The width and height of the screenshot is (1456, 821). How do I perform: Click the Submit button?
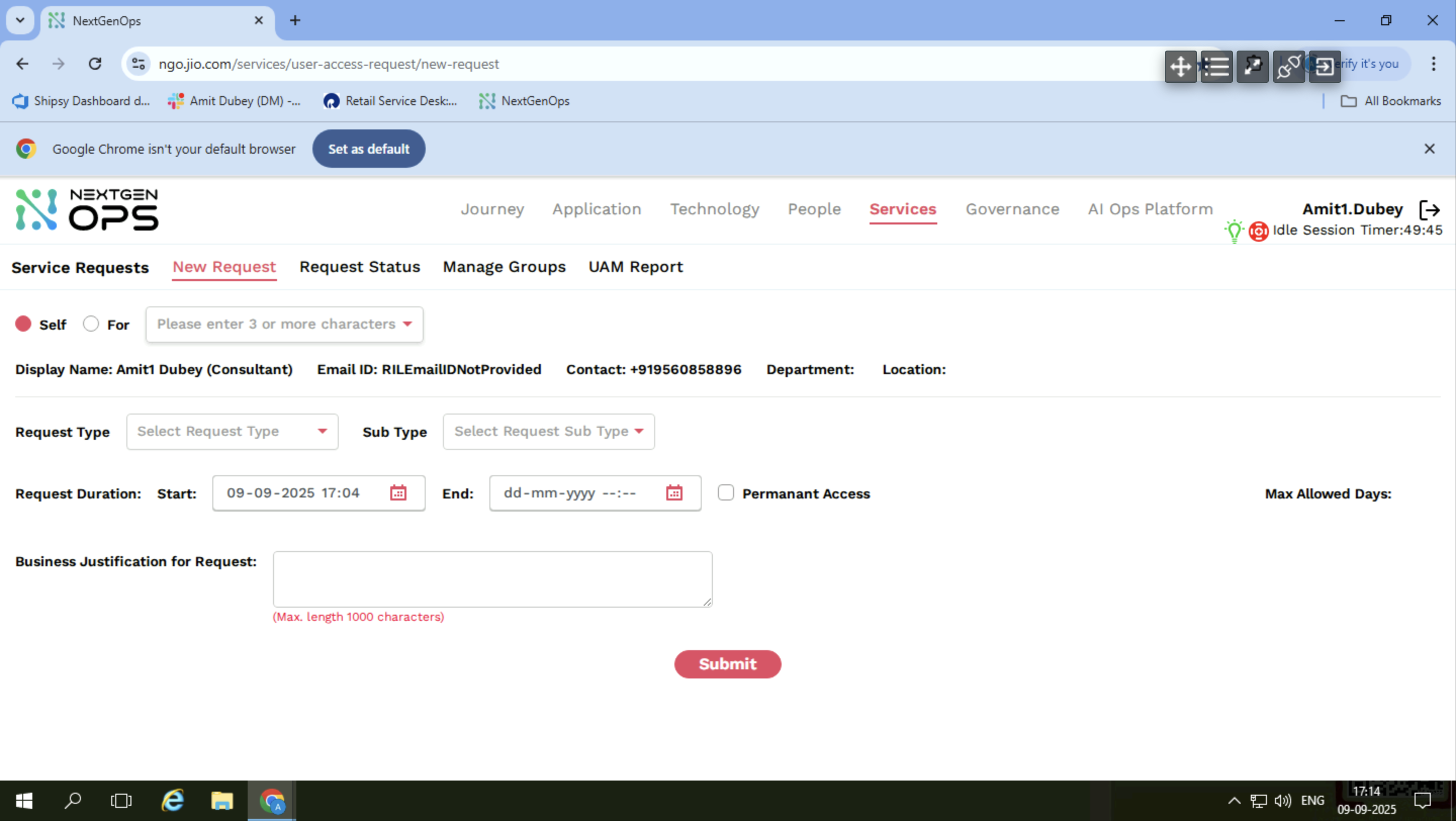click(727, 664)
